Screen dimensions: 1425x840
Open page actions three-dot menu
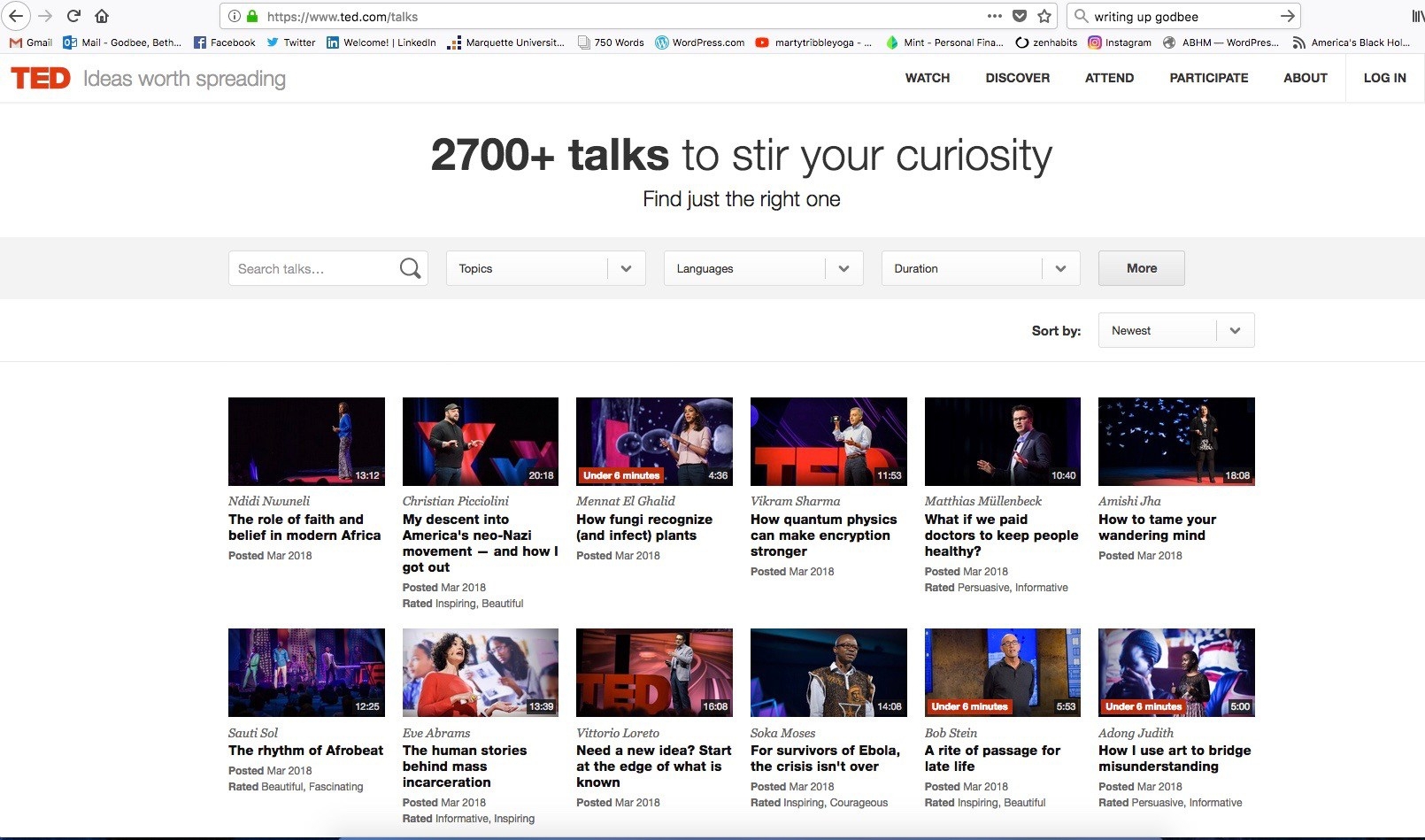pyautogui.click(x=995, y=16)
